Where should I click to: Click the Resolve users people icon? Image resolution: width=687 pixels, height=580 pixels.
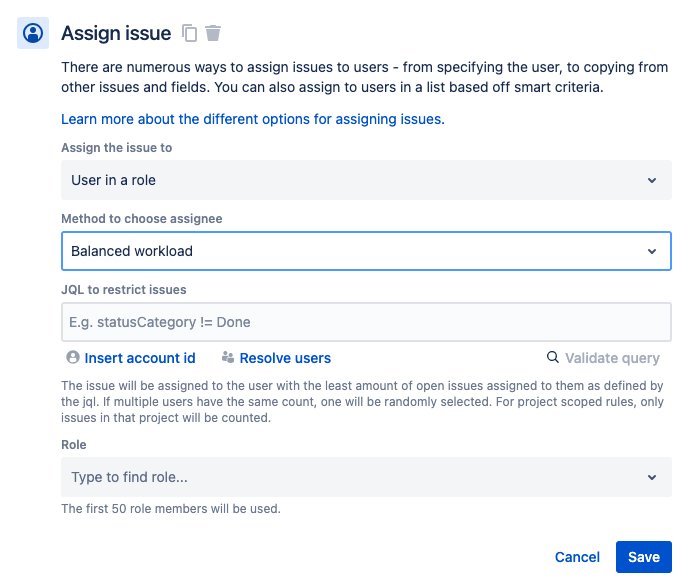click(228, 358)
